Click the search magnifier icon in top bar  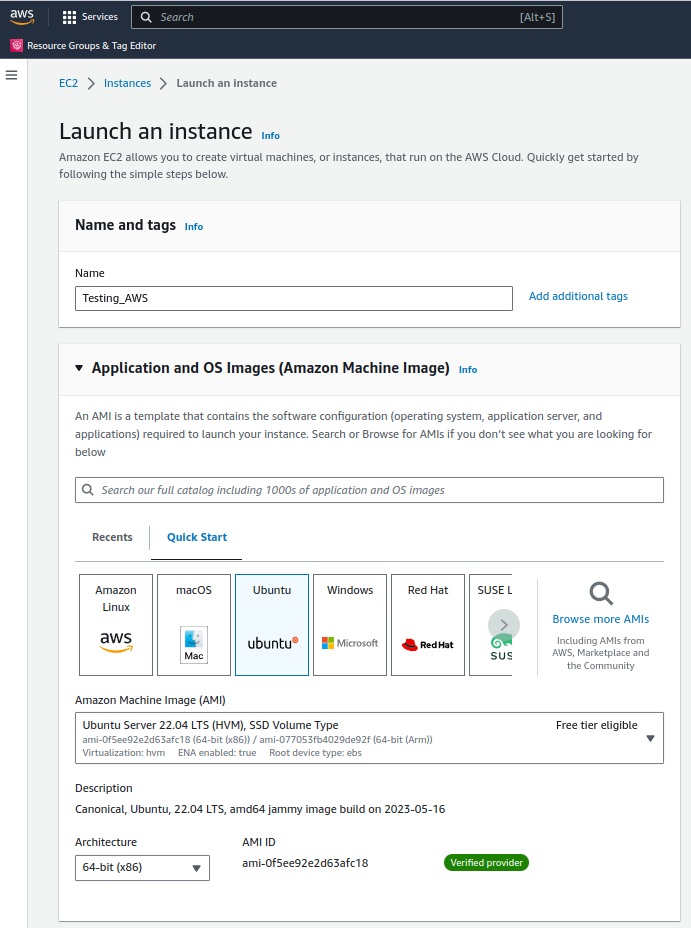pos(146,17)
